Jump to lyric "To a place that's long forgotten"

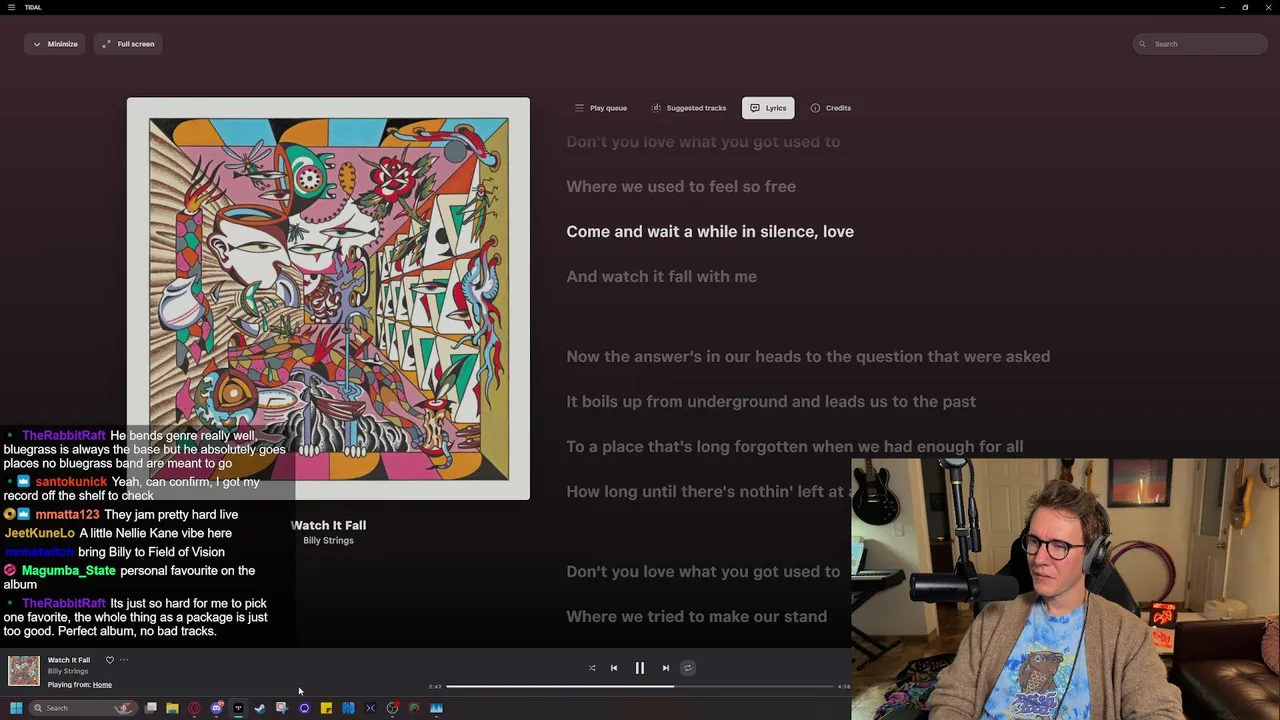click(795, 447)
